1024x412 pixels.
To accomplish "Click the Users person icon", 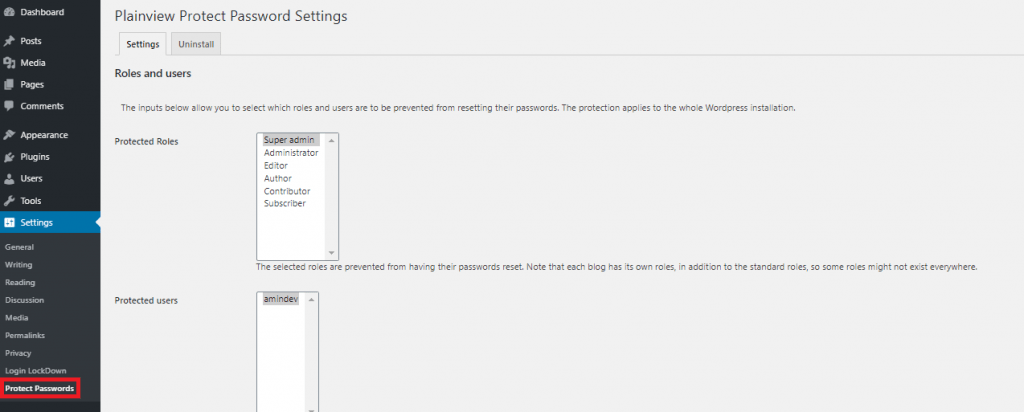I will pyautogui.click(x=9, y=179).
